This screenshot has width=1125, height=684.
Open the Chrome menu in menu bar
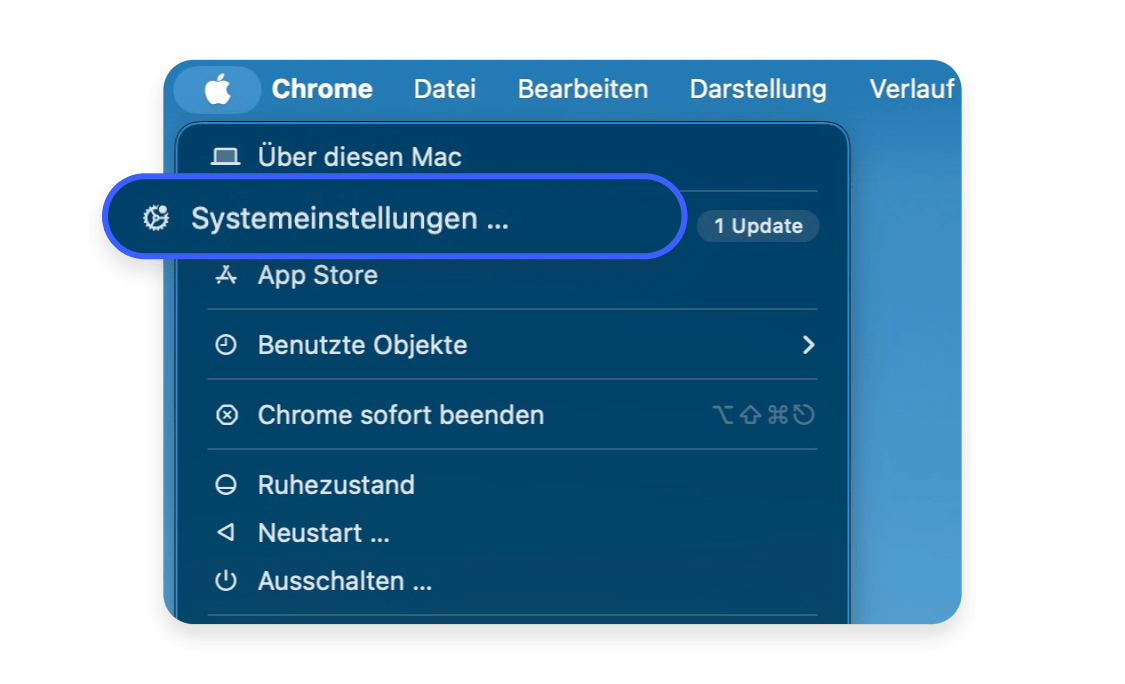322,89
